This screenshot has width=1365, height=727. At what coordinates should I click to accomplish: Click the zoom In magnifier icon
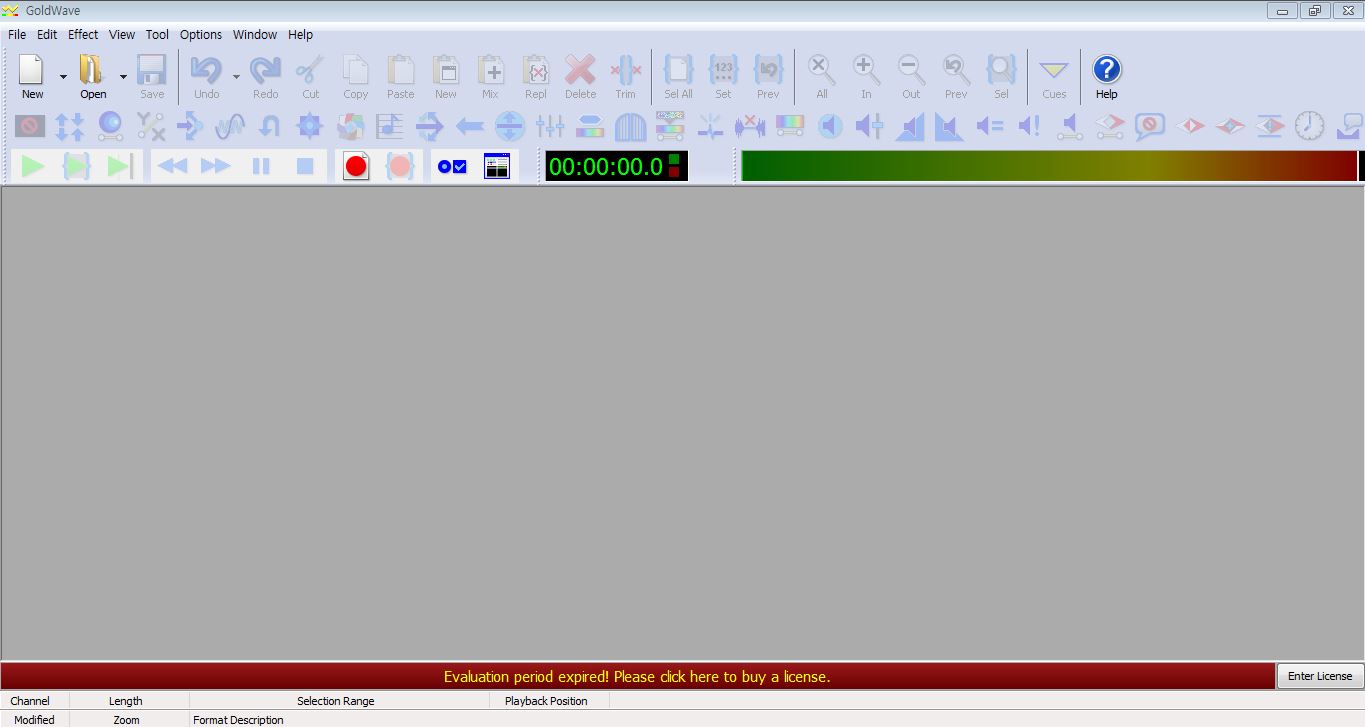pos(866,76)
